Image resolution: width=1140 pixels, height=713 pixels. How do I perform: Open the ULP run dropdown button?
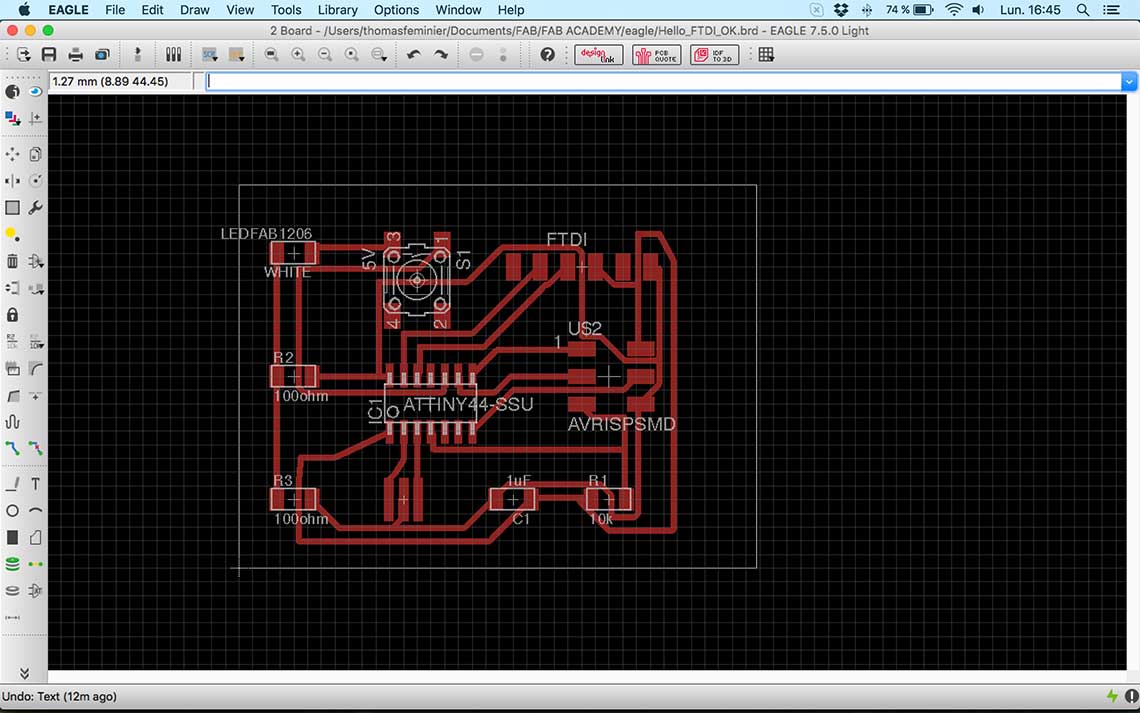(236, 55)
